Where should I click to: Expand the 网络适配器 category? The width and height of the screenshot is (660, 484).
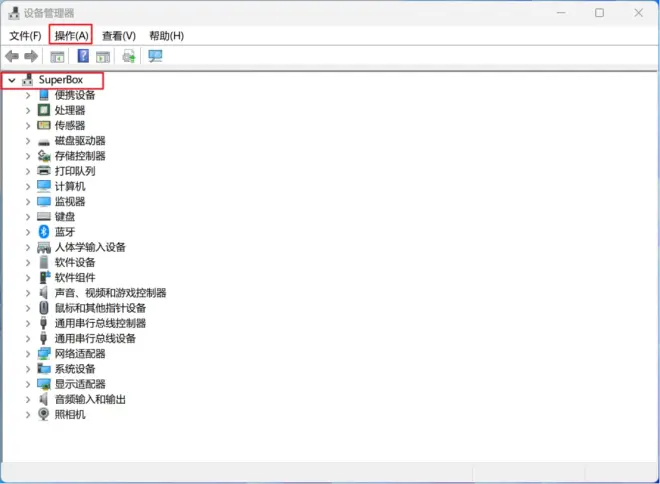[28, 354]
